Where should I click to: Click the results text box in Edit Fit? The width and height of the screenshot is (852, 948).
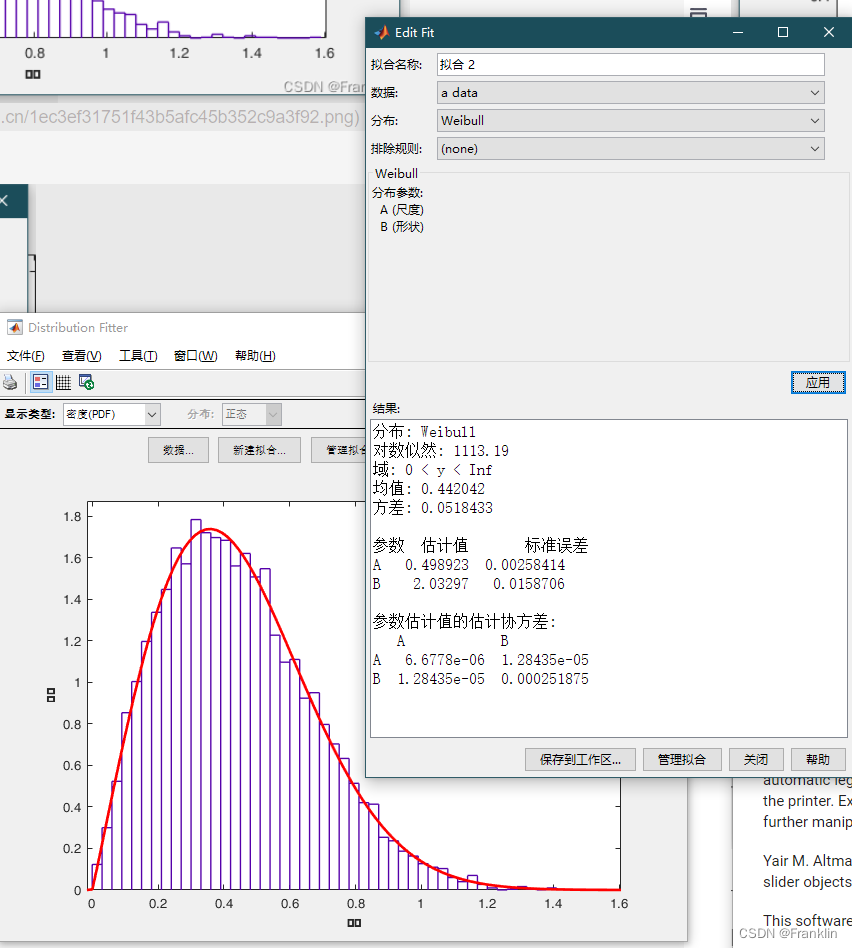tap(609, 578)
